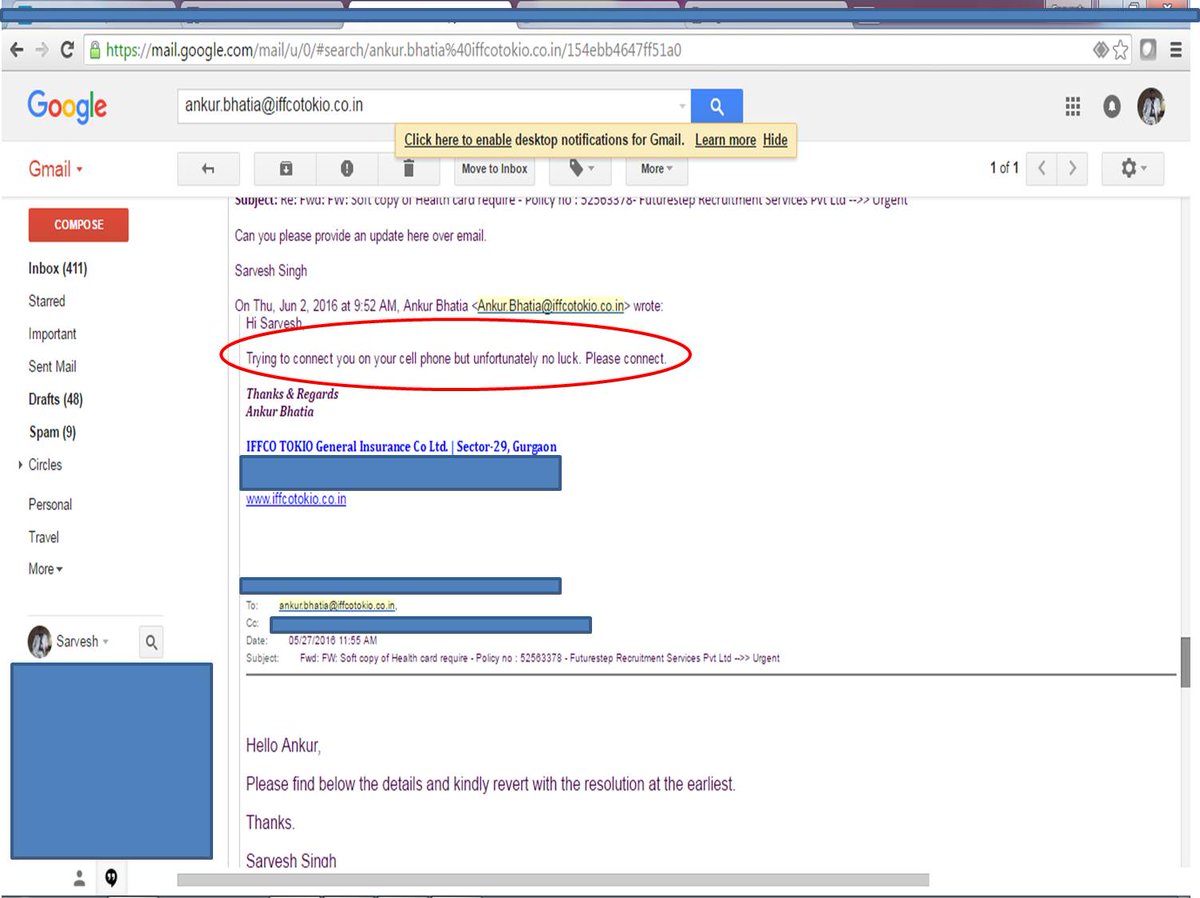Click Ankur.Bhatia@iffcotokio.co.in in quoted header
The image size is (1200, 898).
[x=550, y=305]
